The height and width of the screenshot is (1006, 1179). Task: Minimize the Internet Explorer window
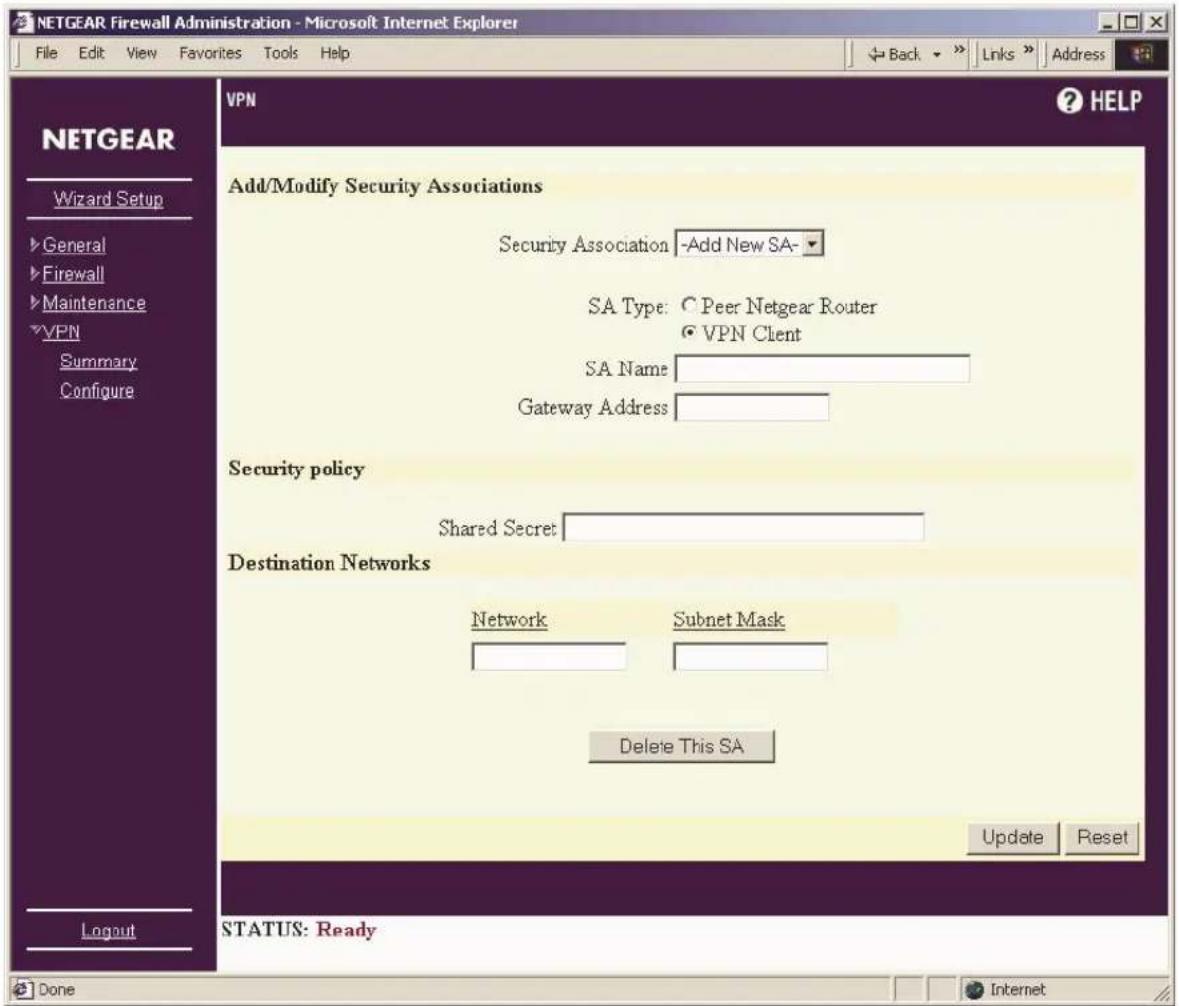[x=1108, y=23]
